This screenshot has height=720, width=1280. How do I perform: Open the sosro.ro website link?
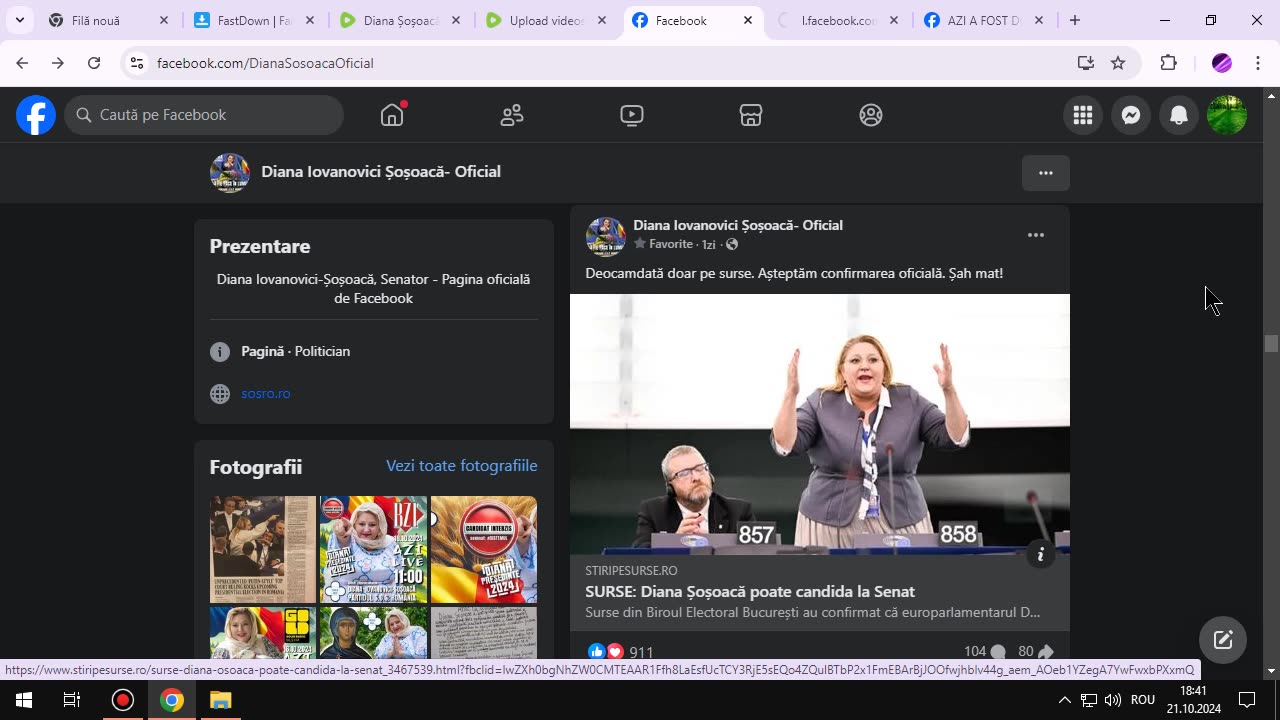click(x=266, y=393)
